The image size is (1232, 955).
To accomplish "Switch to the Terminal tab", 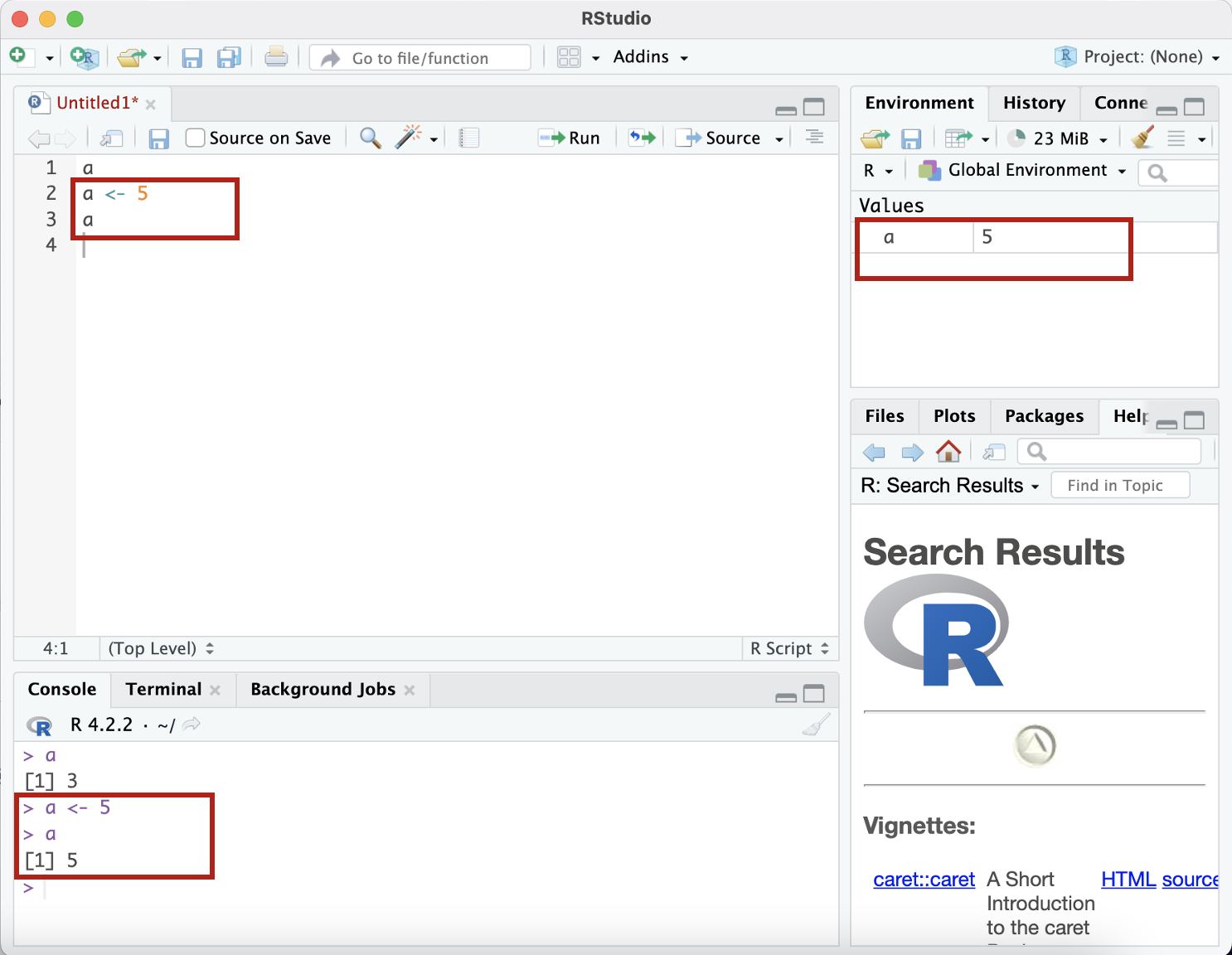I will pyautogui.click(x=164, y=690).
